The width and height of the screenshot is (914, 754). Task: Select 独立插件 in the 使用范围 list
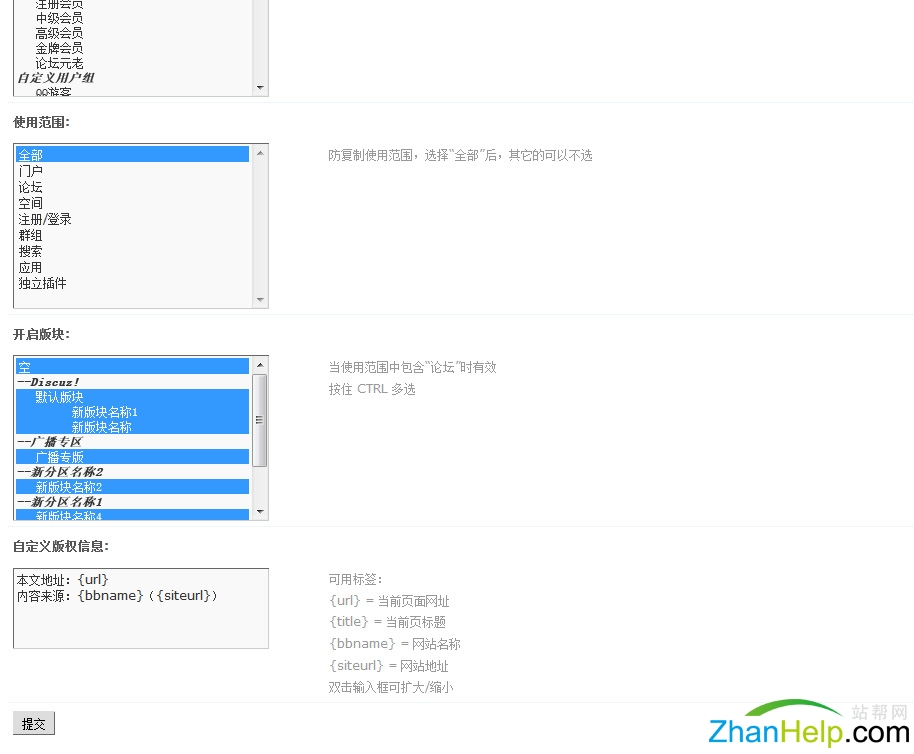[x=132, y=283]
